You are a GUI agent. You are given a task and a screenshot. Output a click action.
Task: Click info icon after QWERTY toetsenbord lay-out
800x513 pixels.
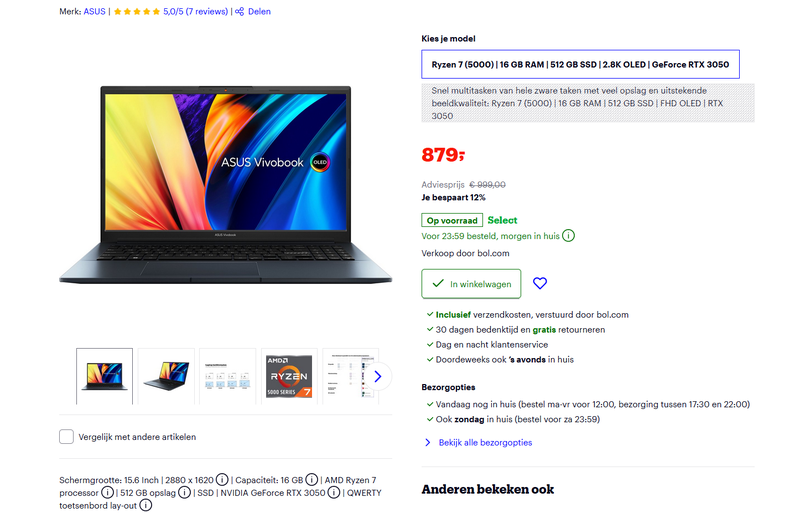pos(146,505)
